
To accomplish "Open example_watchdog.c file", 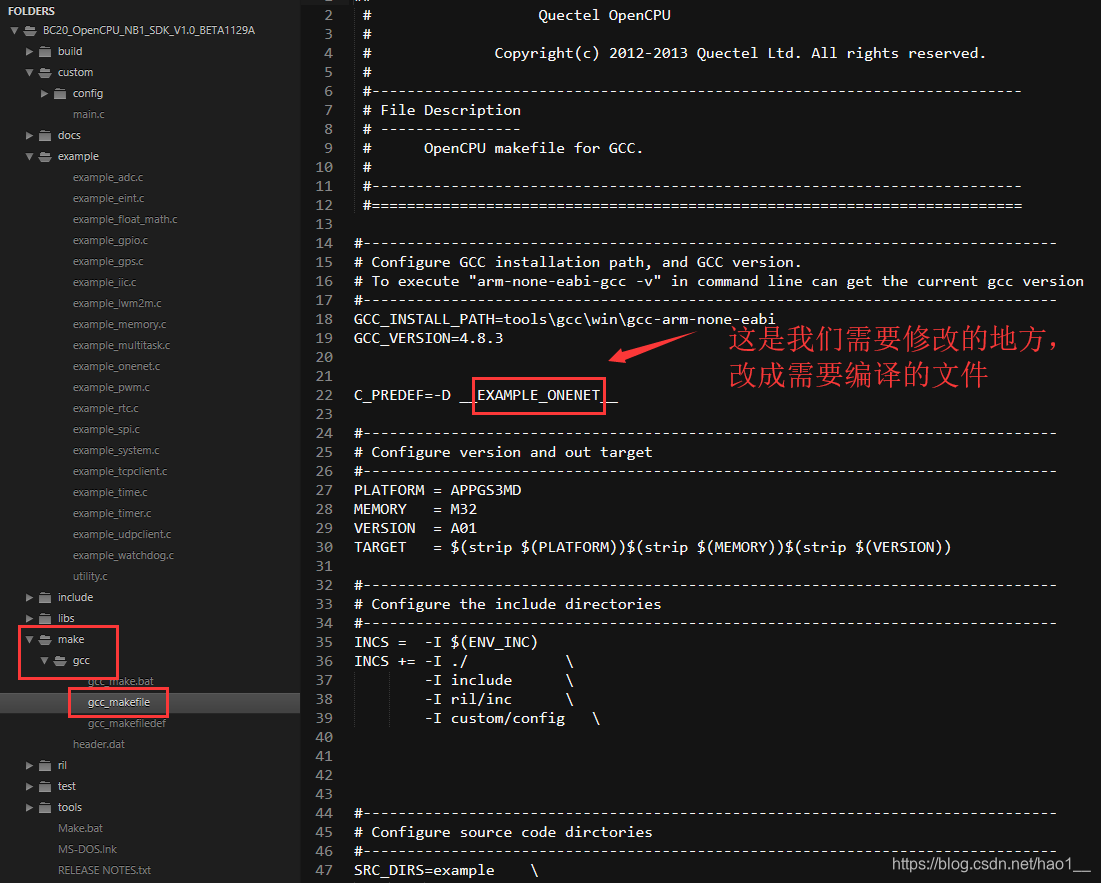I will click(124, 557).
